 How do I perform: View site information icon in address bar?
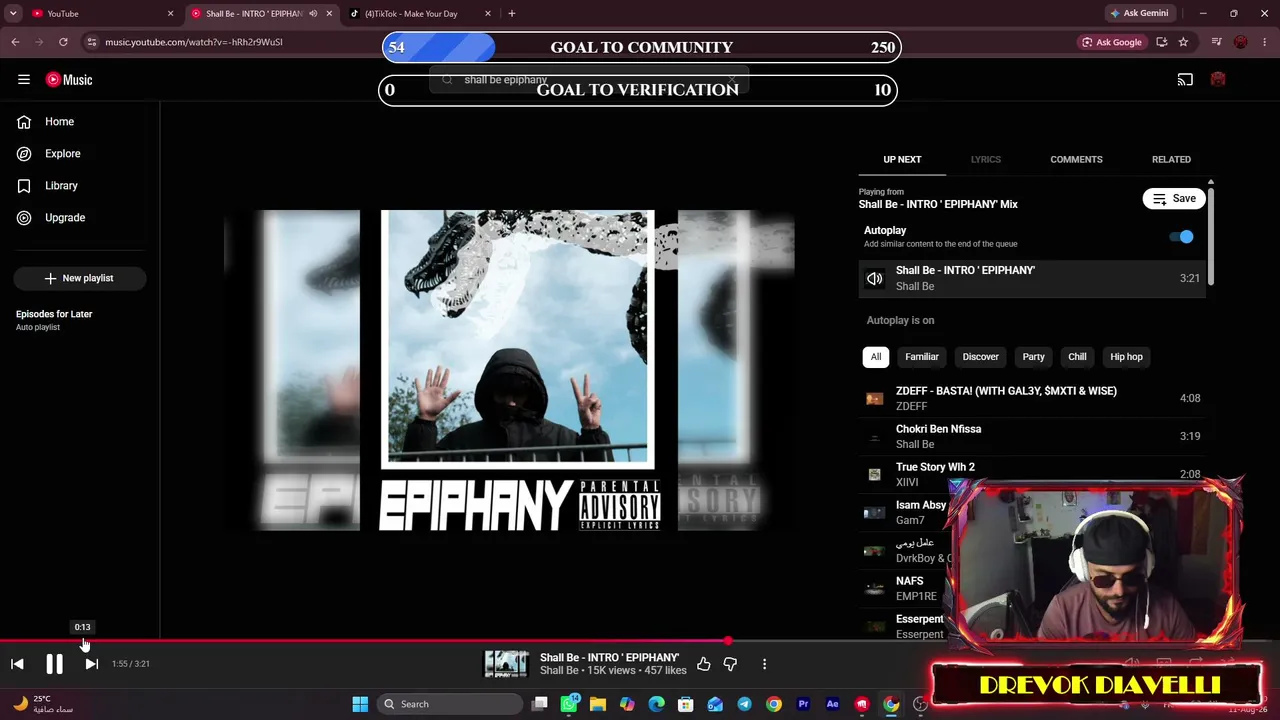coord(91,42)
